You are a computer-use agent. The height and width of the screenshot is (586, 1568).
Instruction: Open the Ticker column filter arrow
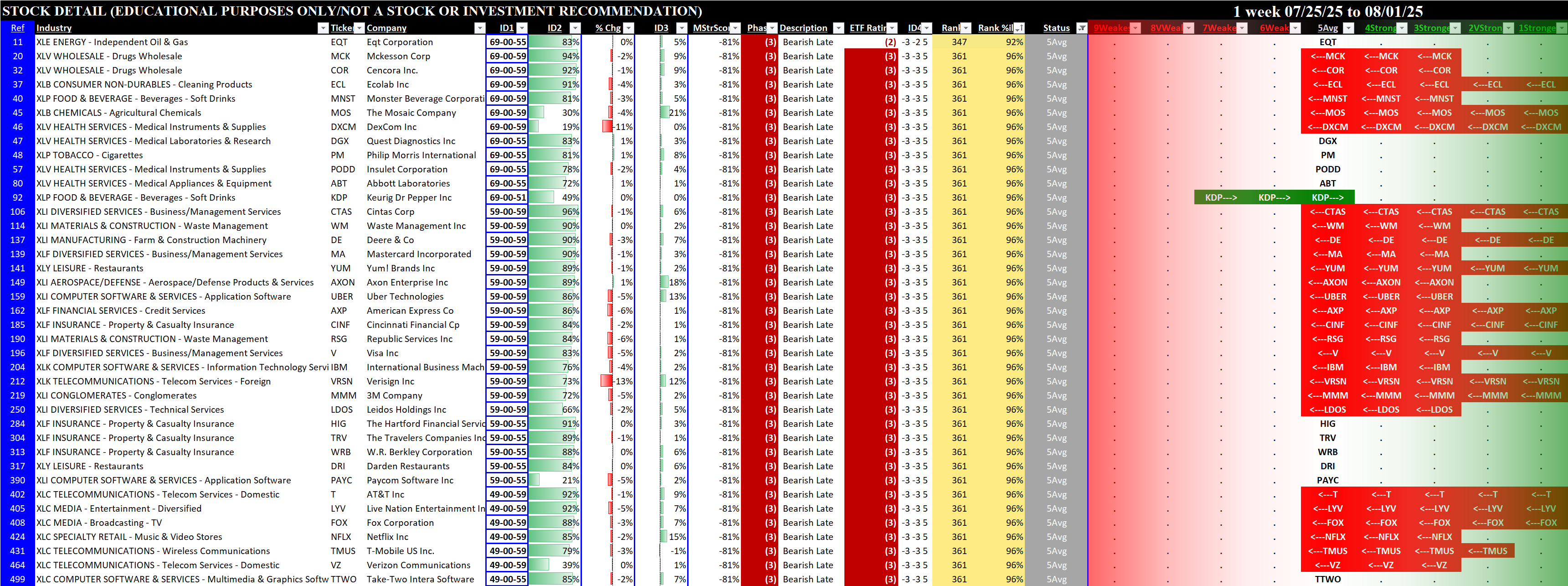point(359,28)
